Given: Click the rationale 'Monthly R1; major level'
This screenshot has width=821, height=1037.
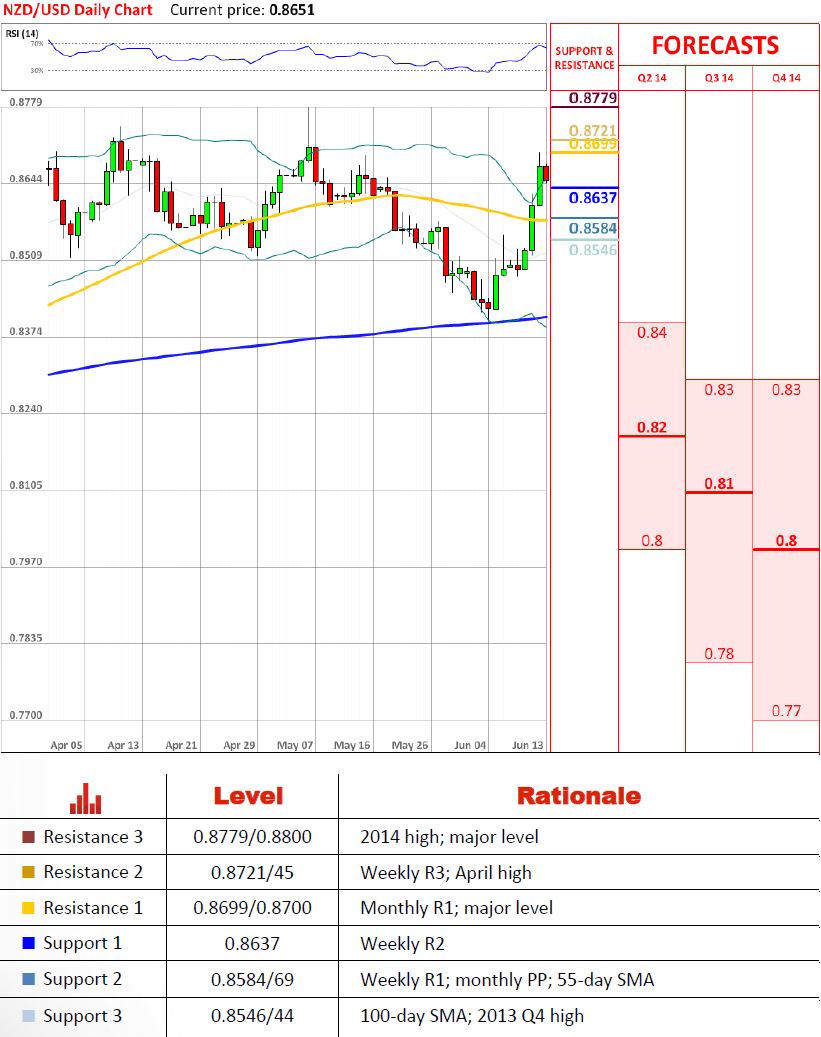Looking at the screenshot, I should coord(456,908).
